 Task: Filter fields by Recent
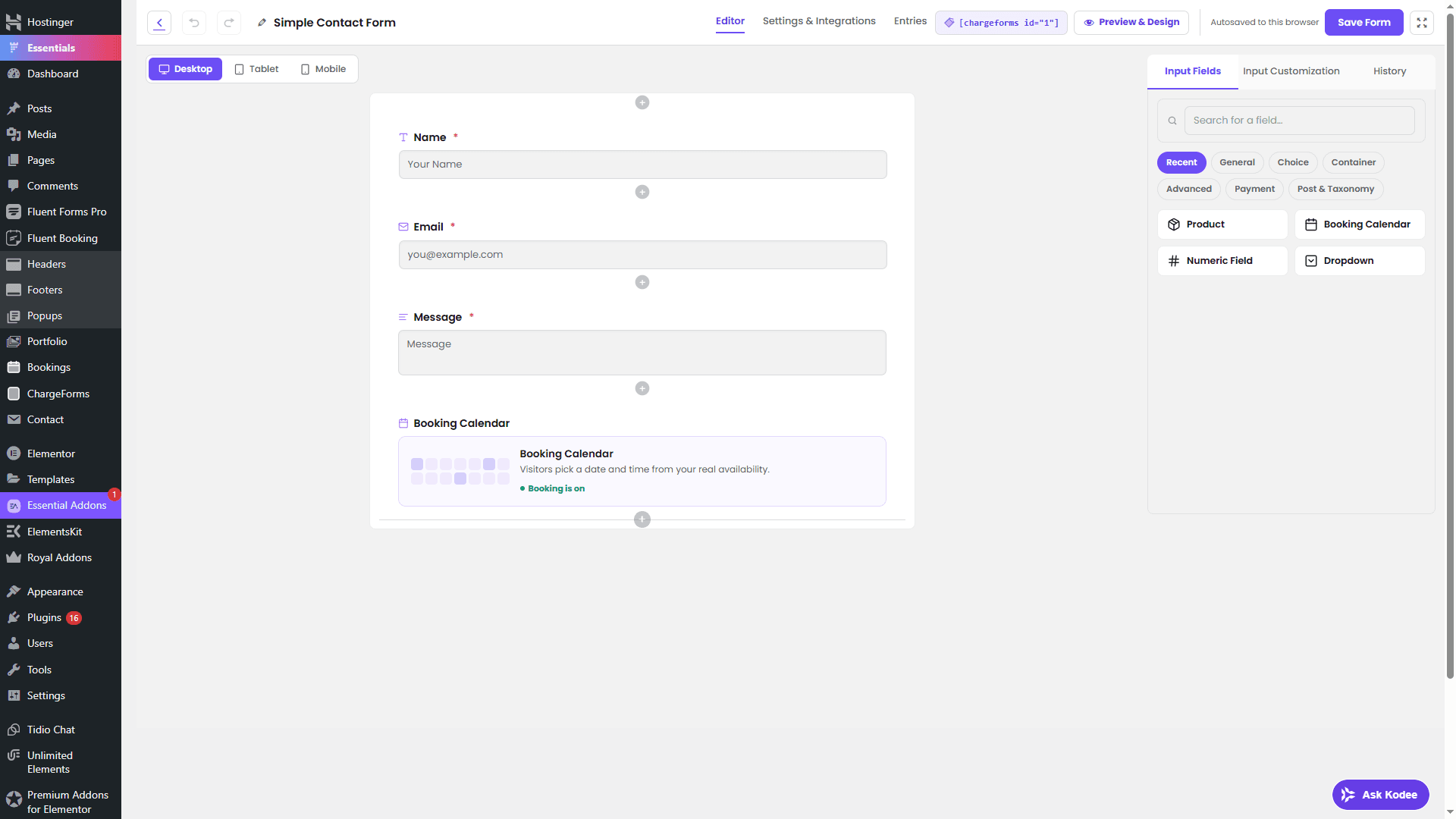tap(1181, 162)
